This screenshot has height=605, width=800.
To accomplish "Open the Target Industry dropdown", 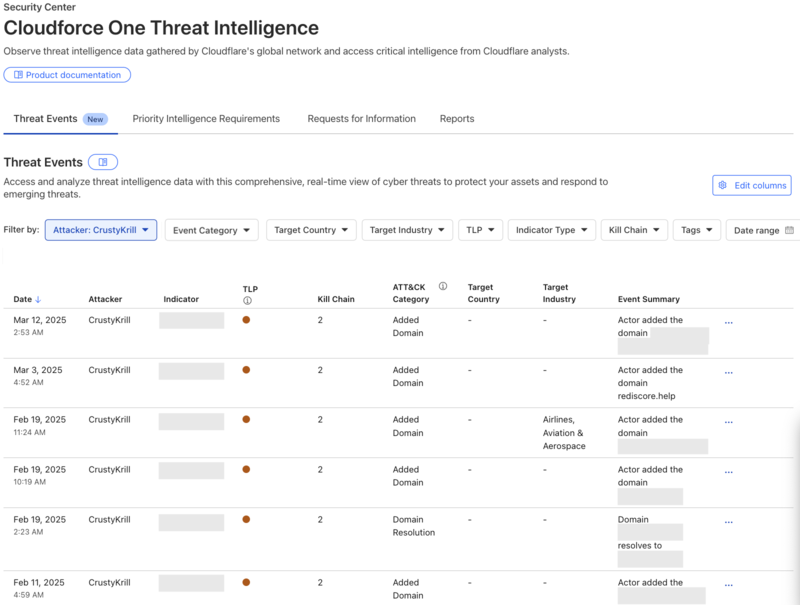I will coord(406,230).
